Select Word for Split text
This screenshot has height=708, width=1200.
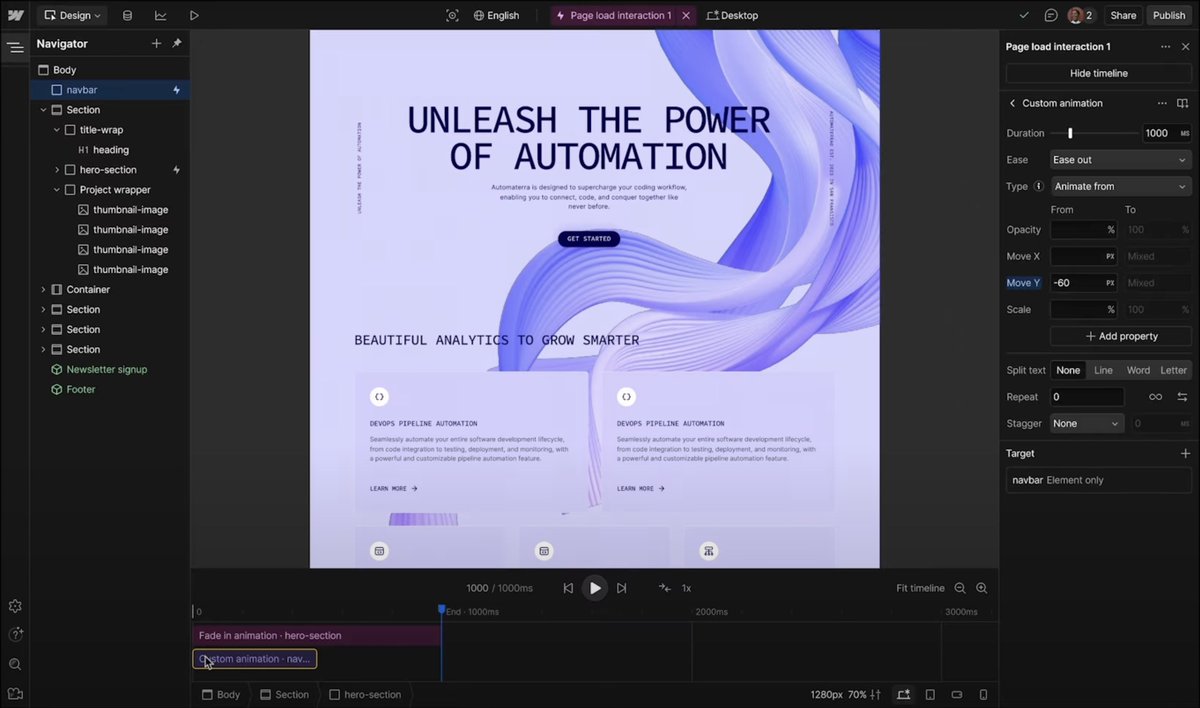click(1138, 370)
